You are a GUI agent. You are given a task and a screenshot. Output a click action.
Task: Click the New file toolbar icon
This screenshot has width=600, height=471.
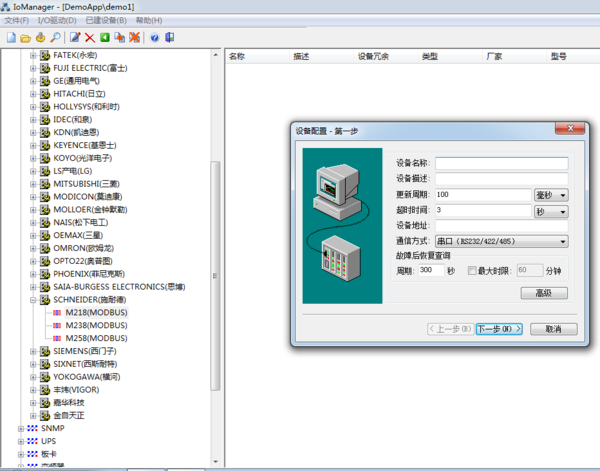(11, 37)
